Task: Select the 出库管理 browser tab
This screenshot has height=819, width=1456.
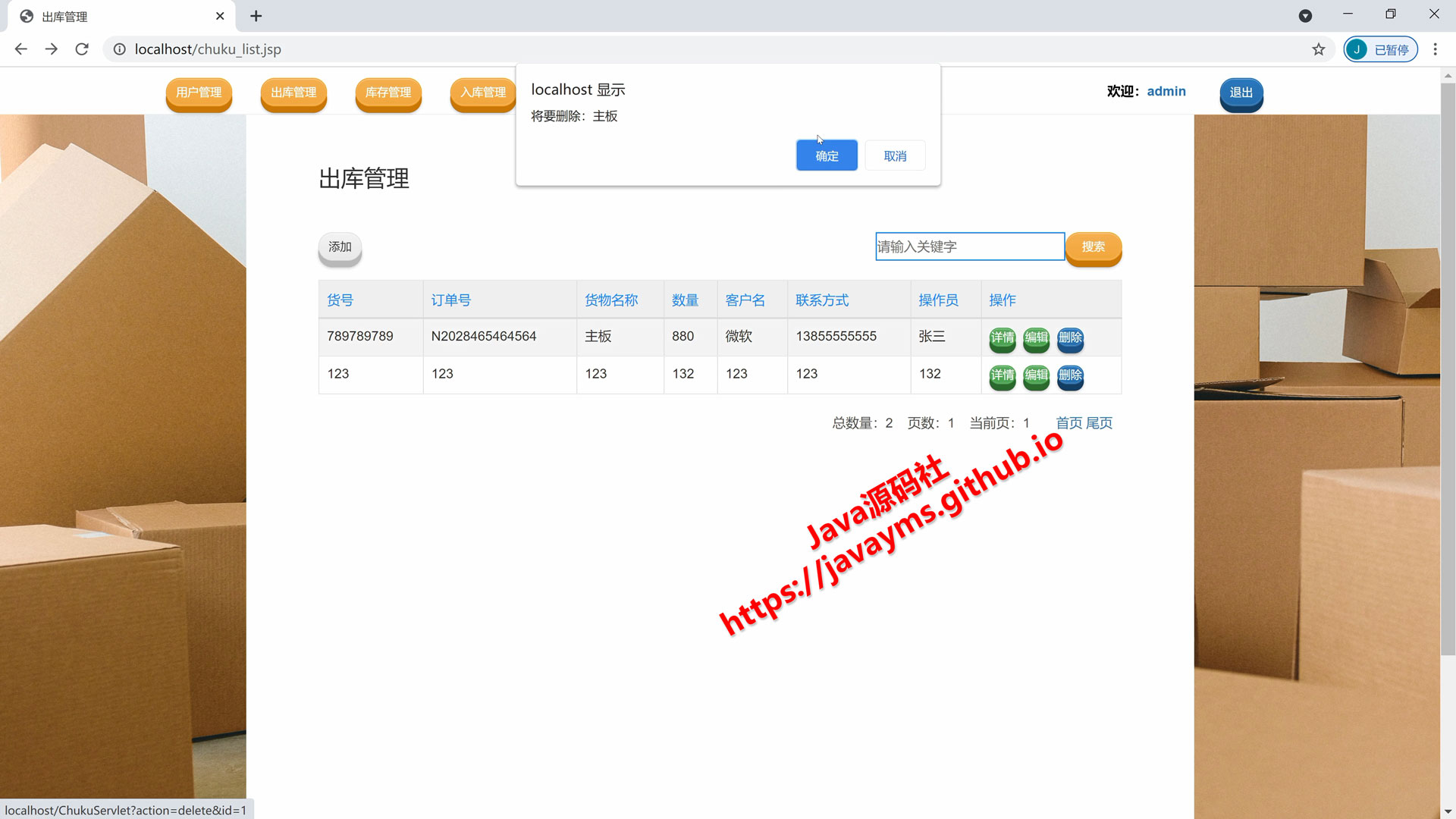Action: point(121,17)
